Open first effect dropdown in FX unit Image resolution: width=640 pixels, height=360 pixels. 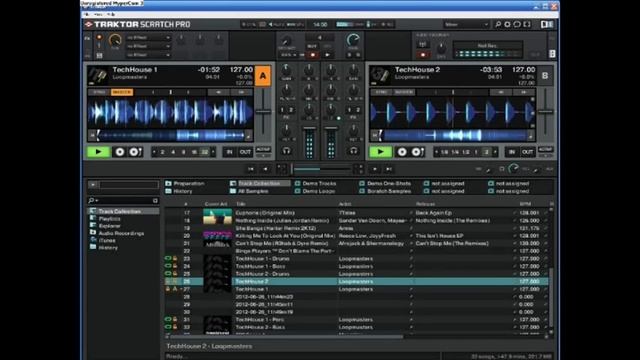(148, 38)
